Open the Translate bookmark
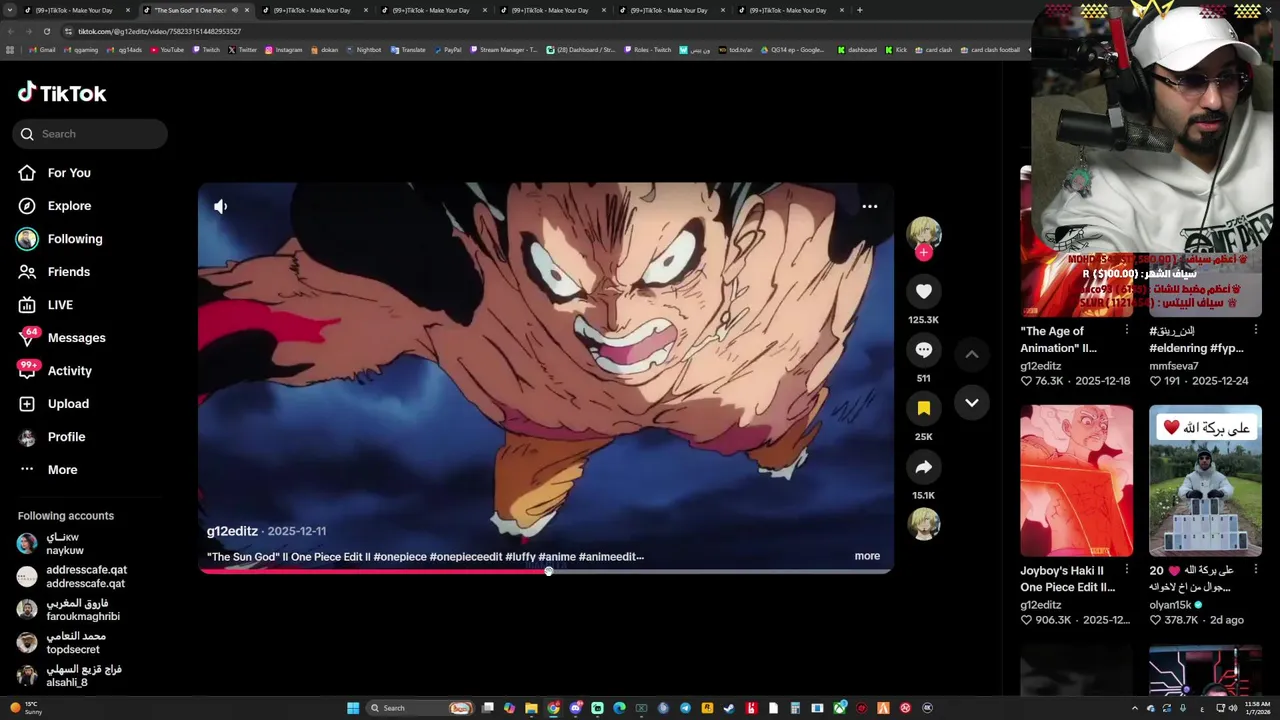The image size is (1280, 720). tap(408, 50)
